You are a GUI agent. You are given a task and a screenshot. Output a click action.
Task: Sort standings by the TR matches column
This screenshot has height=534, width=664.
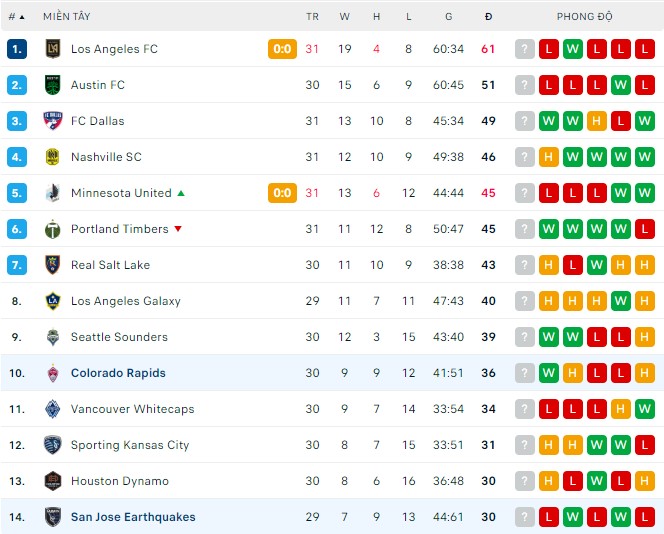pyautogui.click(x=312, y=17)
